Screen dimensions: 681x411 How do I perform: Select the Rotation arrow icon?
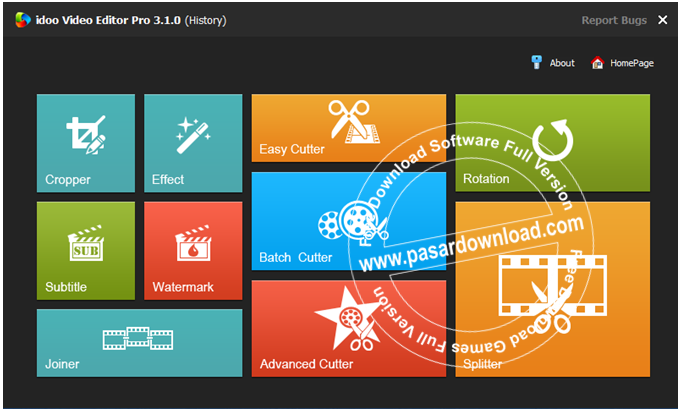[x=552, y=140]
